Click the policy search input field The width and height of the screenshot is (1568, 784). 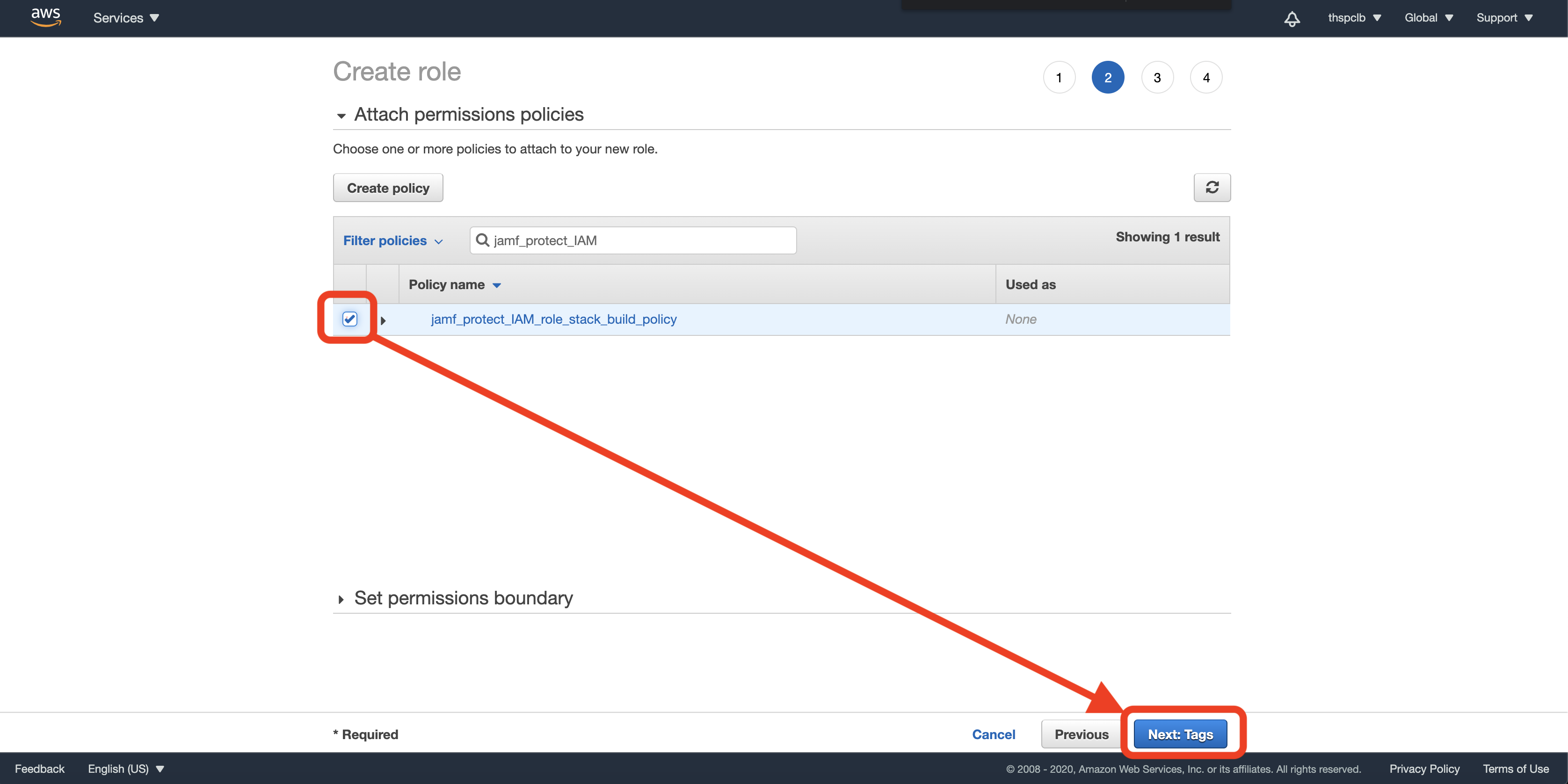tap(632, 240)
